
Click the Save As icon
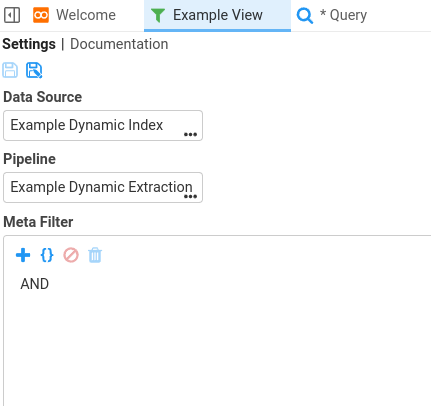coord(34,70)
